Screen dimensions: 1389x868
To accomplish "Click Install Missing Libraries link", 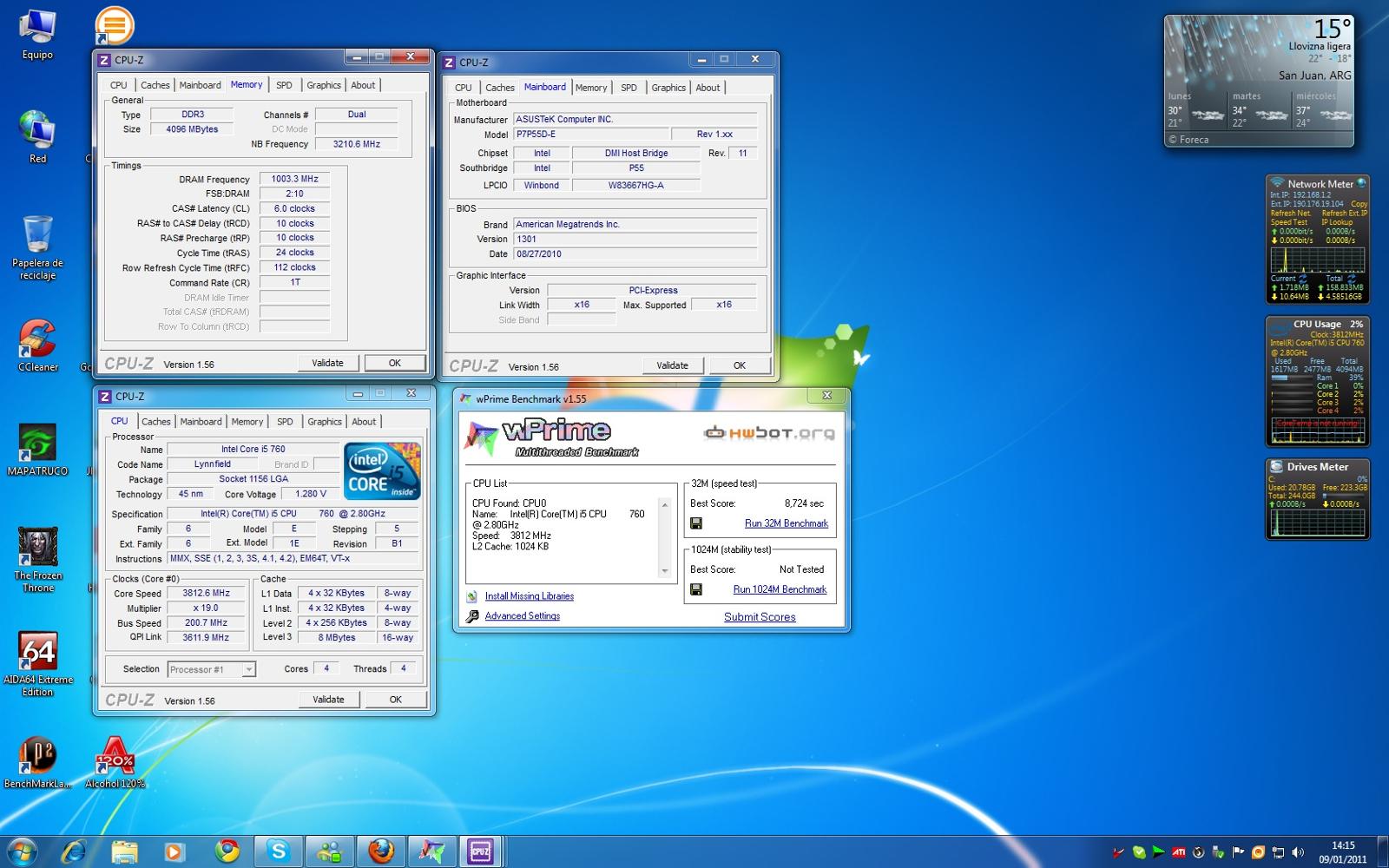I will (529, 596).
